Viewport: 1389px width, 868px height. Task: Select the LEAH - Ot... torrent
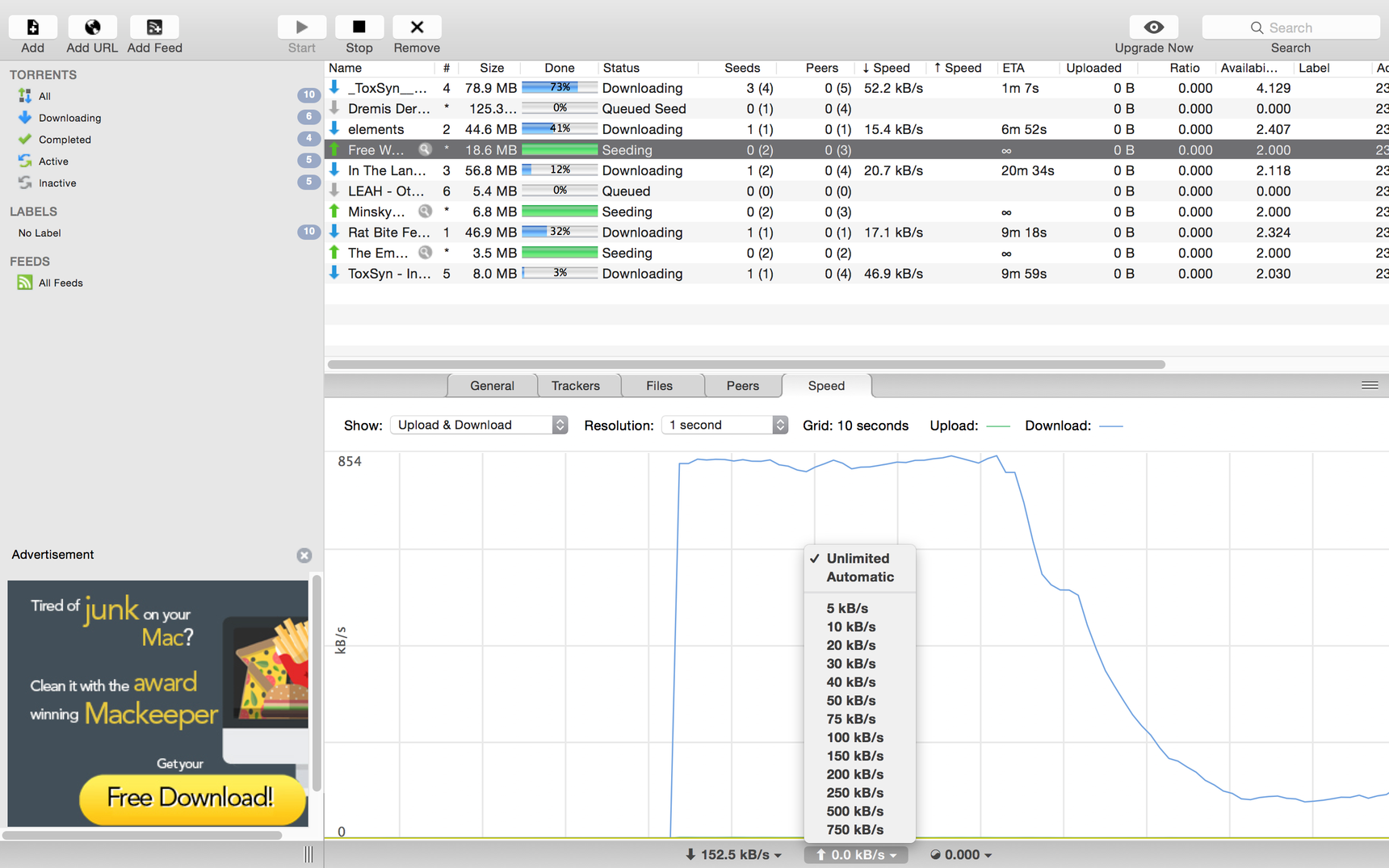coord(856,191)
